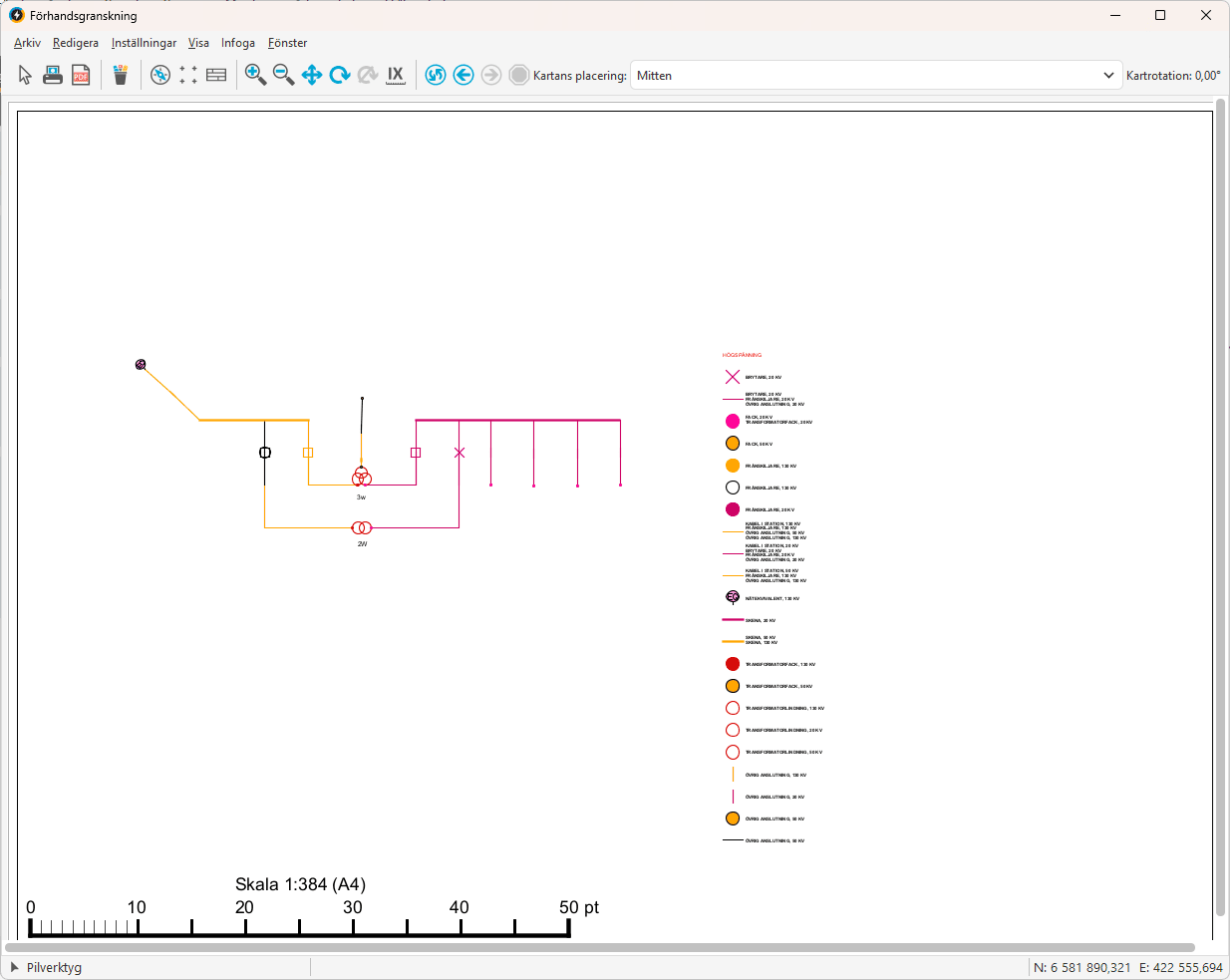Zoom in with the magnifier plus
Viewport: 1230px width, 980px height.
click(x=255, y=75)
